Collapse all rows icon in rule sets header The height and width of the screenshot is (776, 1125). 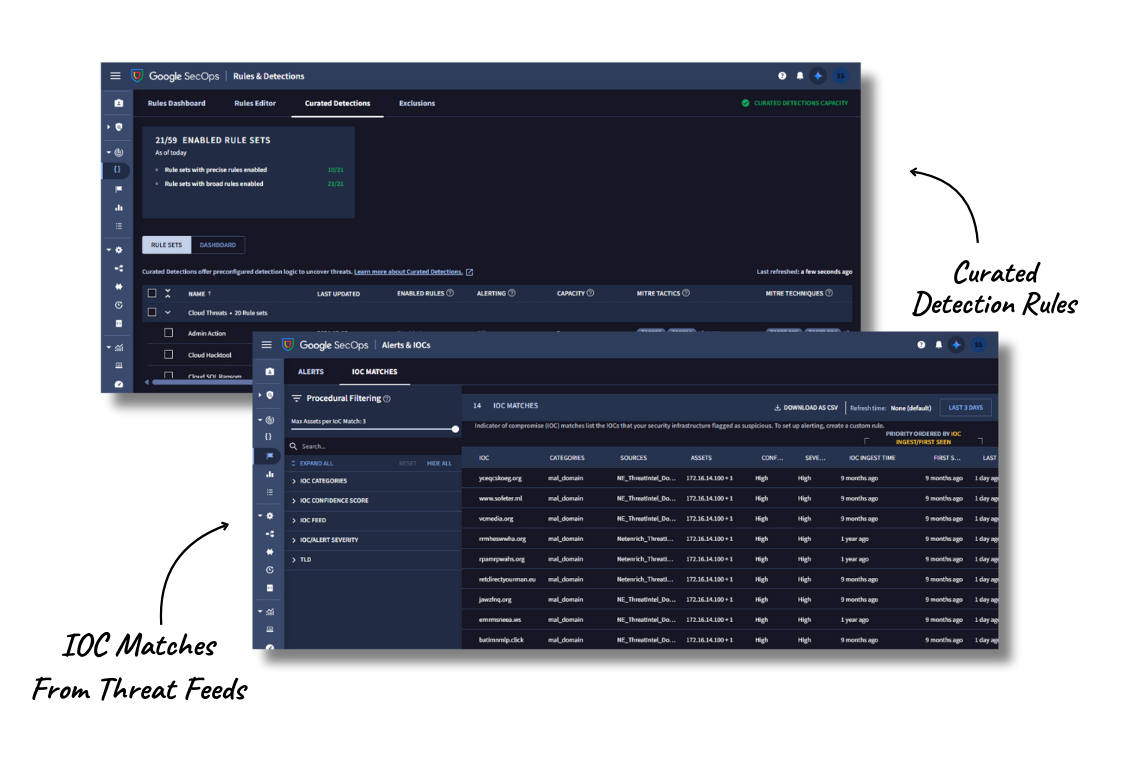[x=168, y=293]
